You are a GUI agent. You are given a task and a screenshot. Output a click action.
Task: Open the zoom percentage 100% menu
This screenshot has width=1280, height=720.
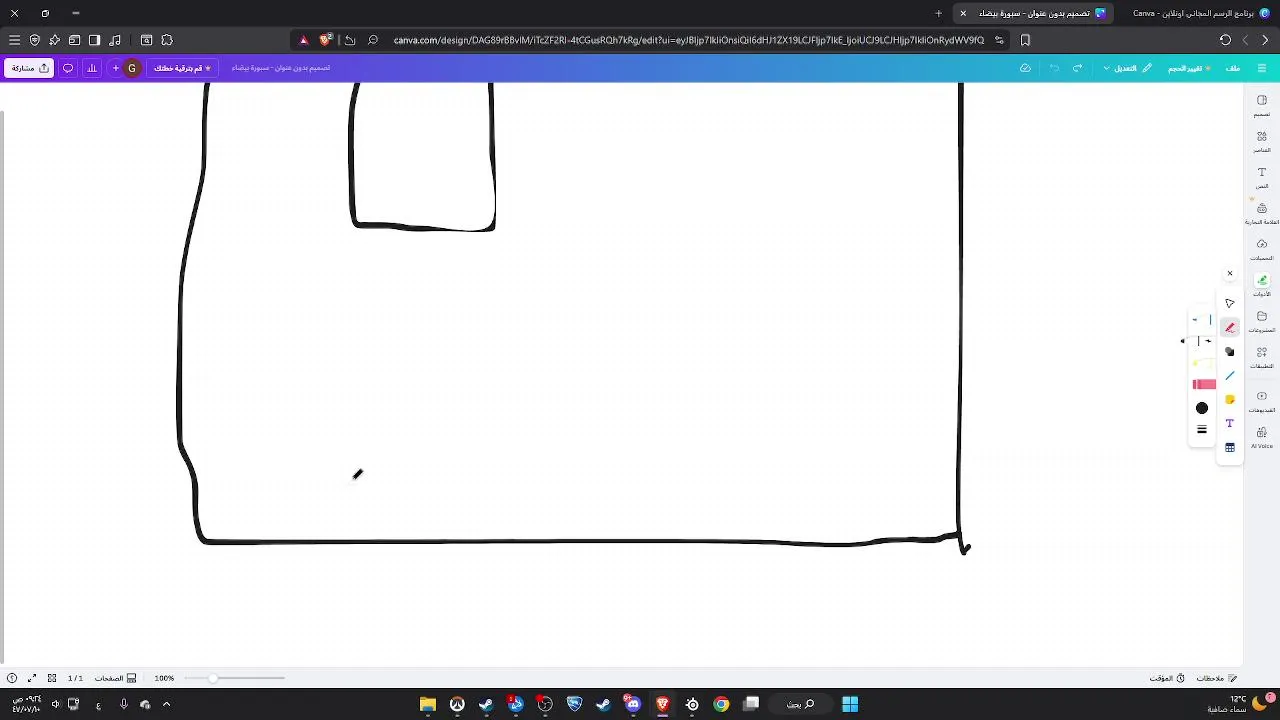[164, 678]
